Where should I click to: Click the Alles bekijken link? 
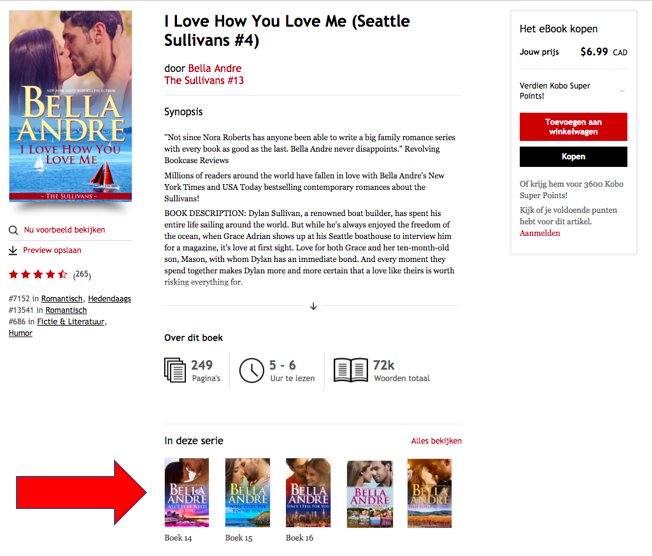[436, 441]
